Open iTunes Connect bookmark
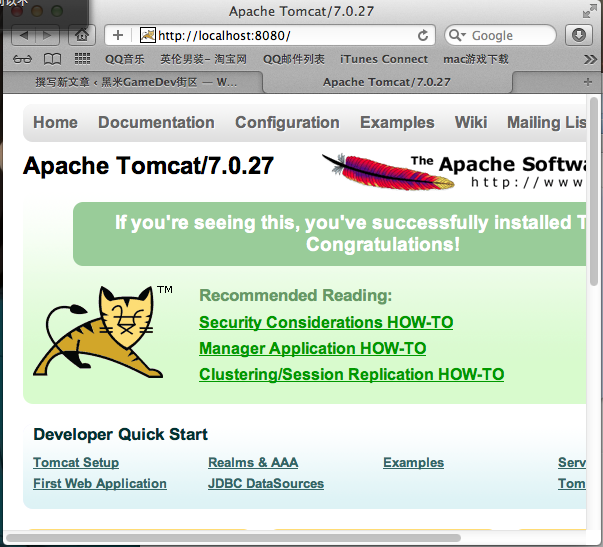This screenshot has width=603, height=547. (x=384, y=59)
